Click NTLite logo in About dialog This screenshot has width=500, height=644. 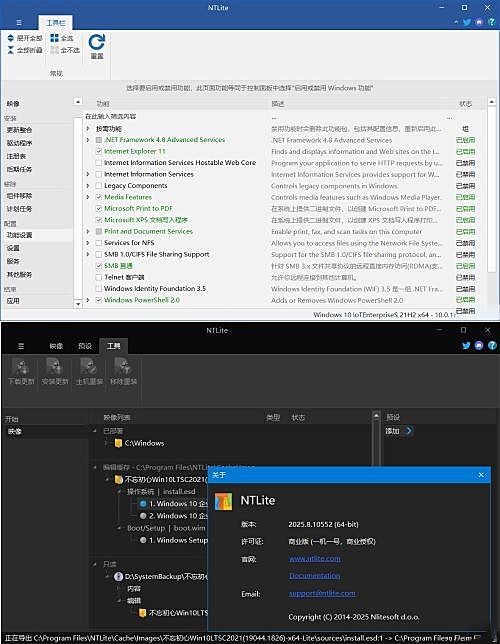[x=224, y=501]
